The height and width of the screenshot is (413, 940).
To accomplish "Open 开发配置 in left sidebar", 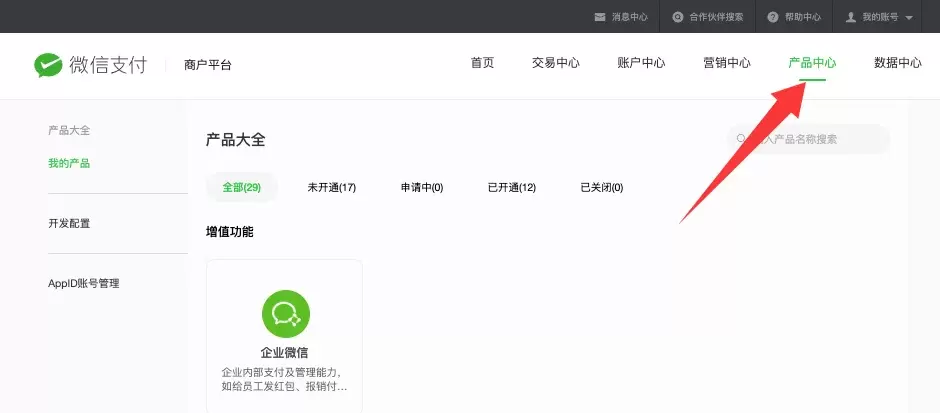I will (69, 224).
